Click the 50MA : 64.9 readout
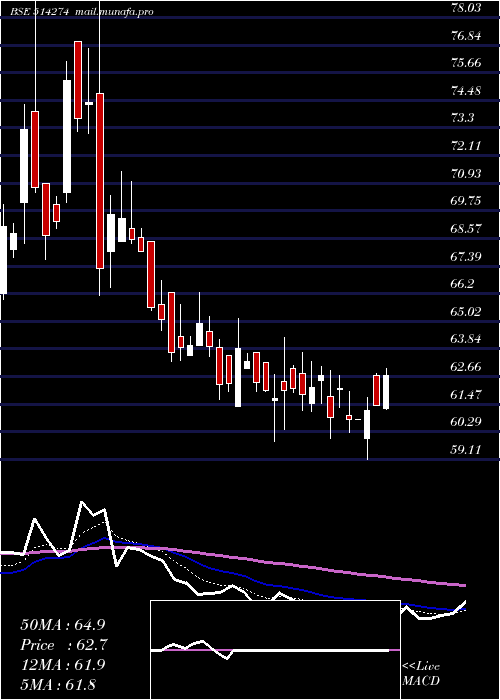 63,625
